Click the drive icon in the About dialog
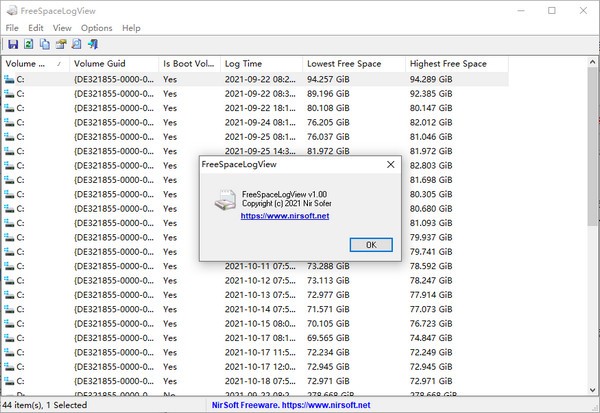600x413 pixels. pos(226,199)
